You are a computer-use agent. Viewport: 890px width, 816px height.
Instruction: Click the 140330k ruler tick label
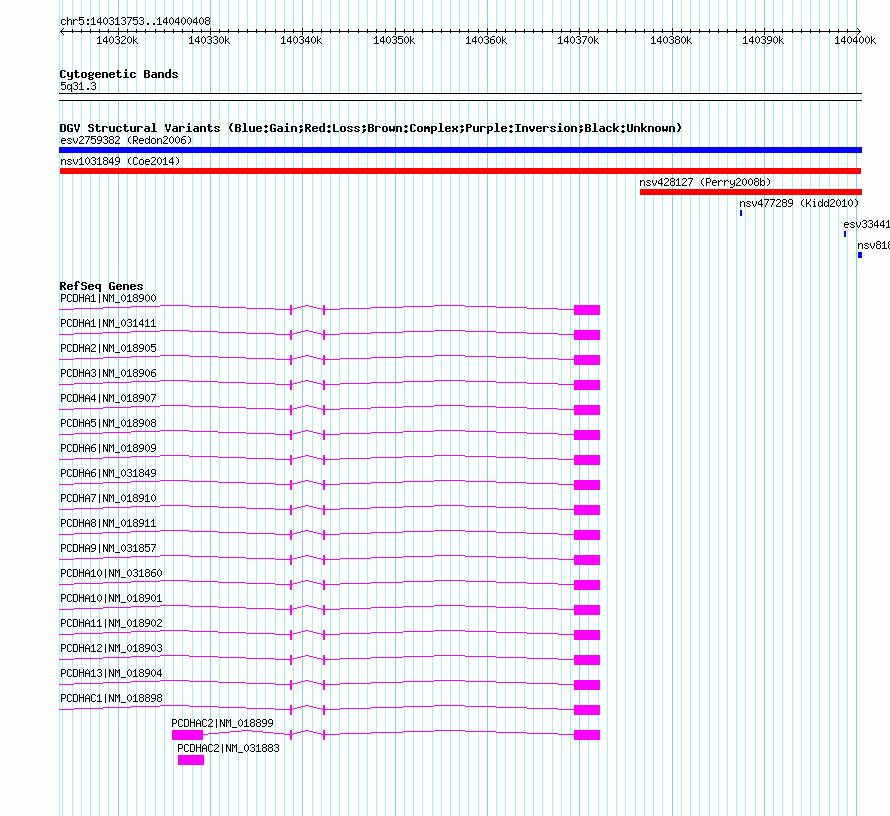209,40
